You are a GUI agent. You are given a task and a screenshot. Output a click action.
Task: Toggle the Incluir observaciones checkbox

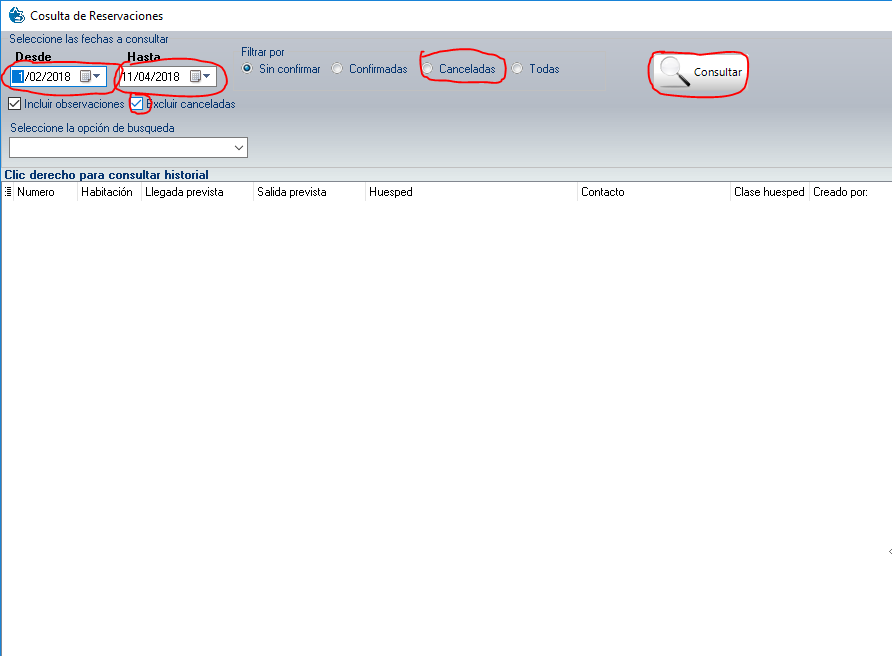pyautogui.click(x=15, y=104)
